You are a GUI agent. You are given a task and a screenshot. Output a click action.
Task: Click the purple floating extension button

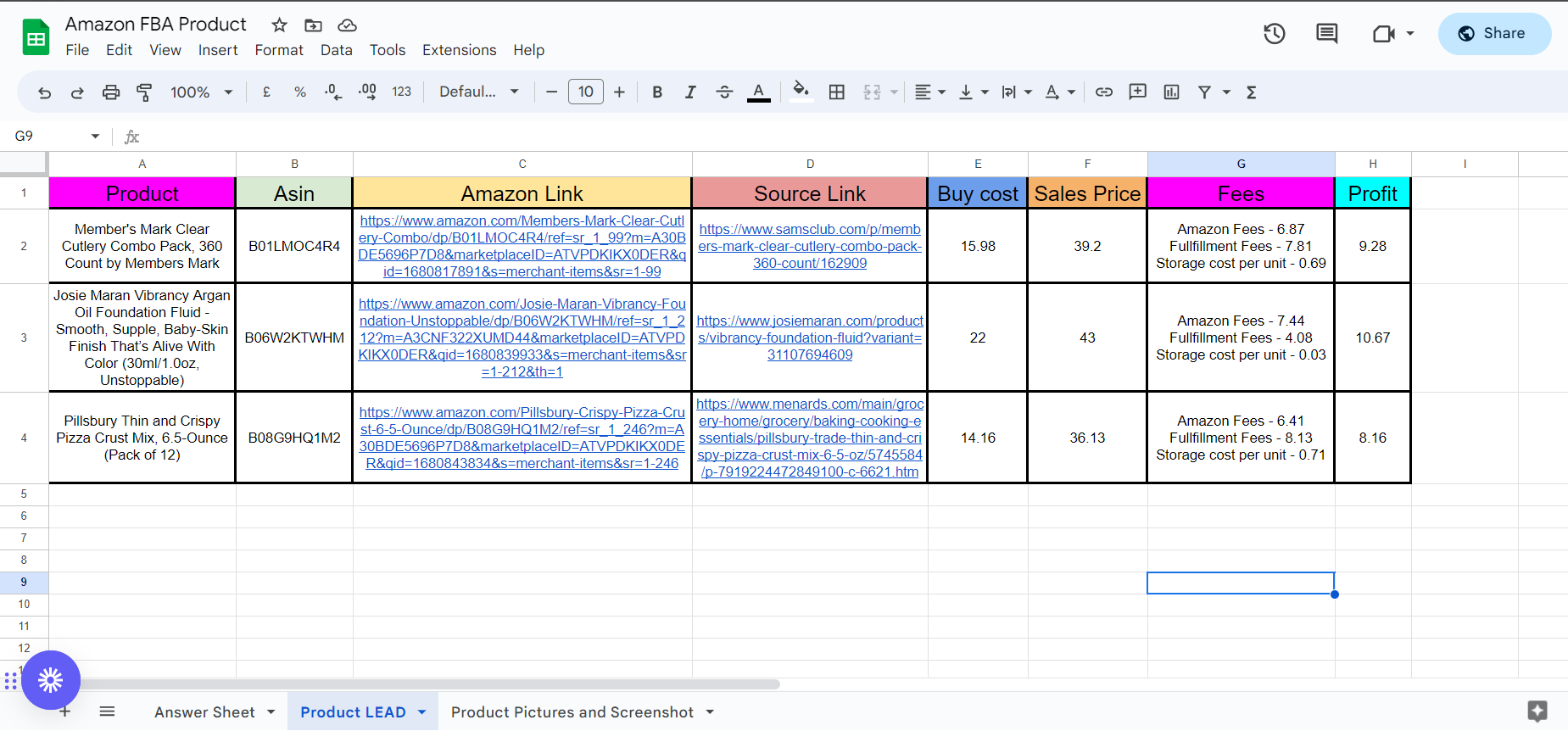coord(51,680)
